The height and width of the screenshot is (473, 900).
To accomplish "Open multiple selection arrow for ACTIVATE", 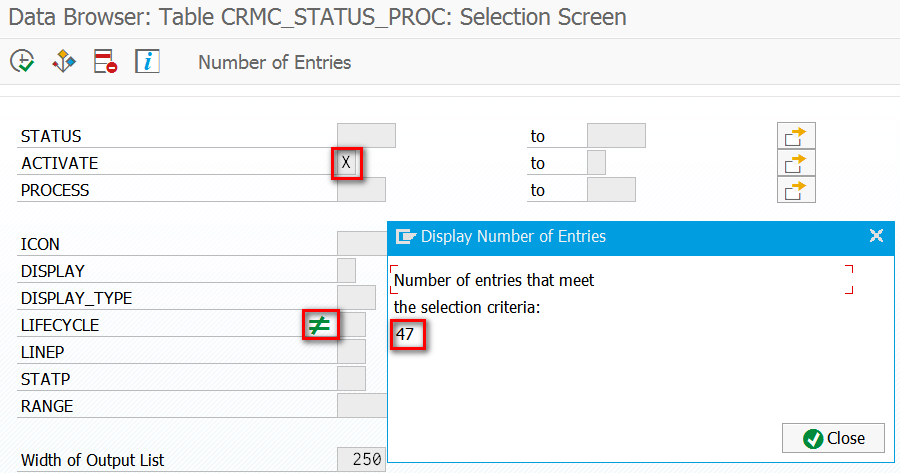I will 796,164.
